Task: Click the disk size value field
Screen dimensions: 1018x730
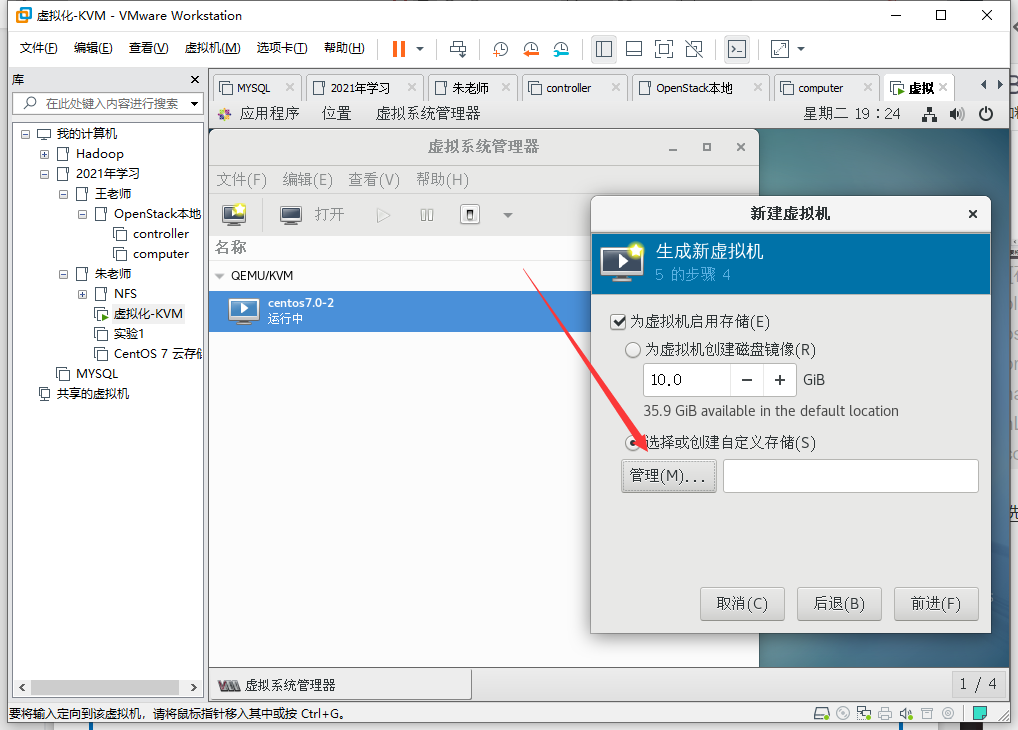Action: click(687, 380)
